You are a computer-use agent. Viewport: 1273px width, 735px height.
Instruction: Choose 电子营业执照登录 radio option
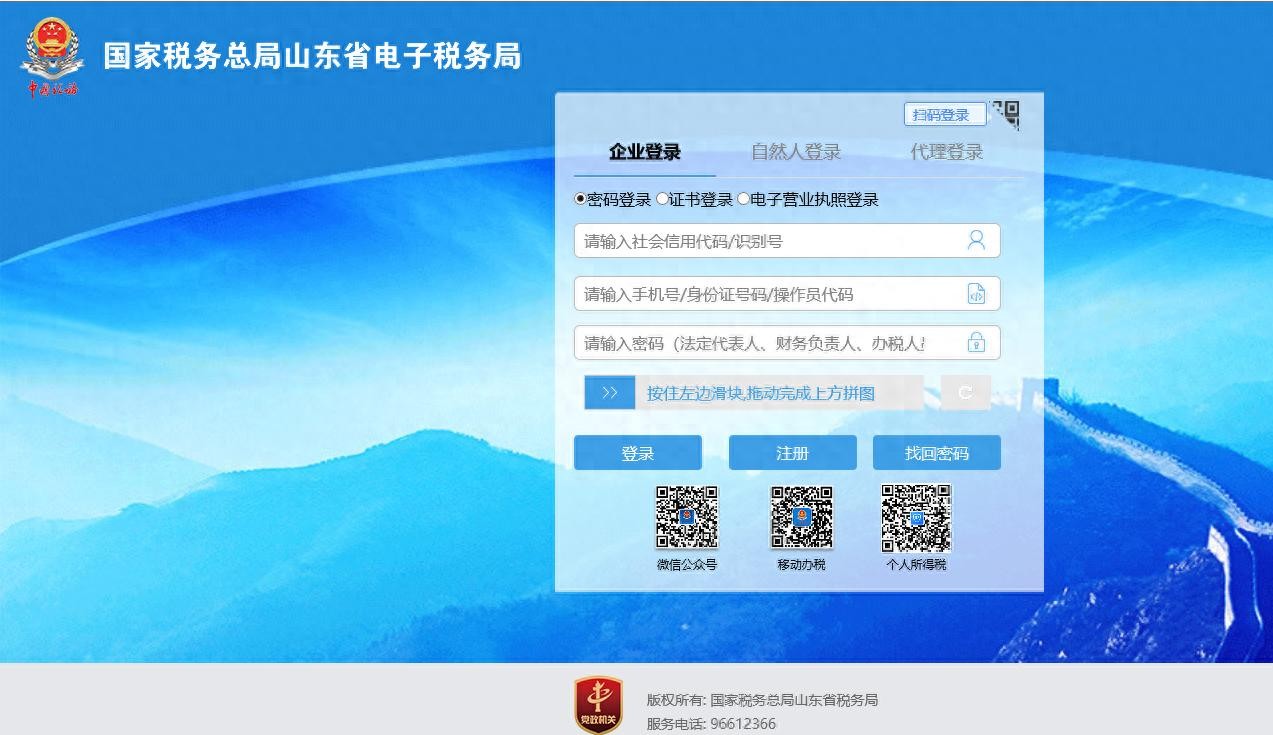point(743,199)
